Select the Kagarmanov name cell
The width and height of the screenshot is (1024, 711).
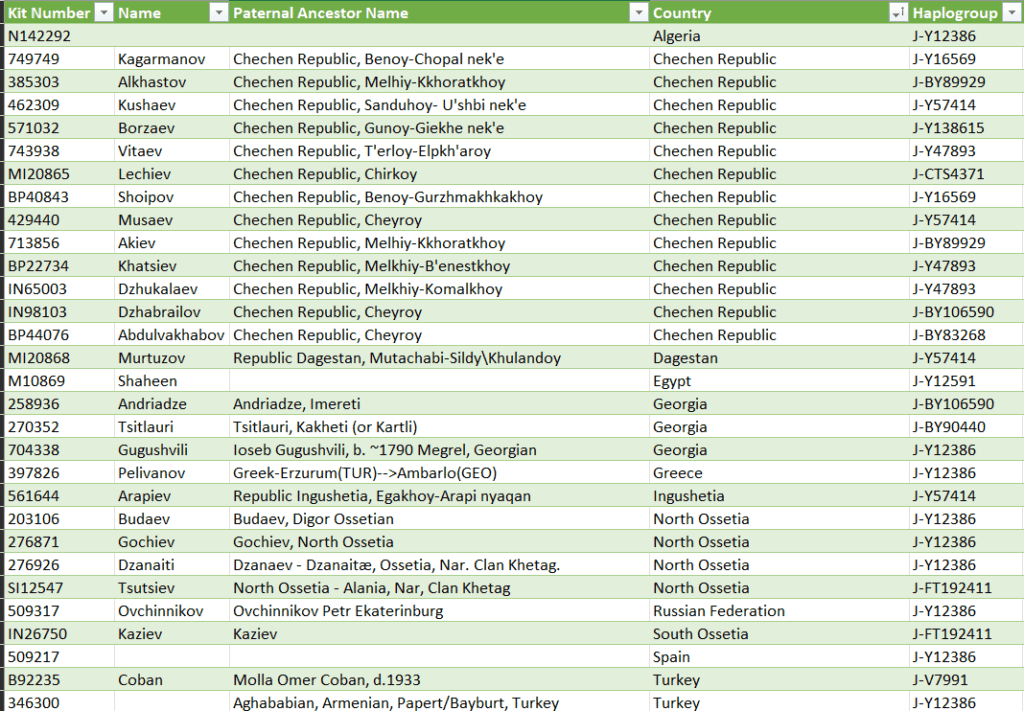click(x=161, y=59)
